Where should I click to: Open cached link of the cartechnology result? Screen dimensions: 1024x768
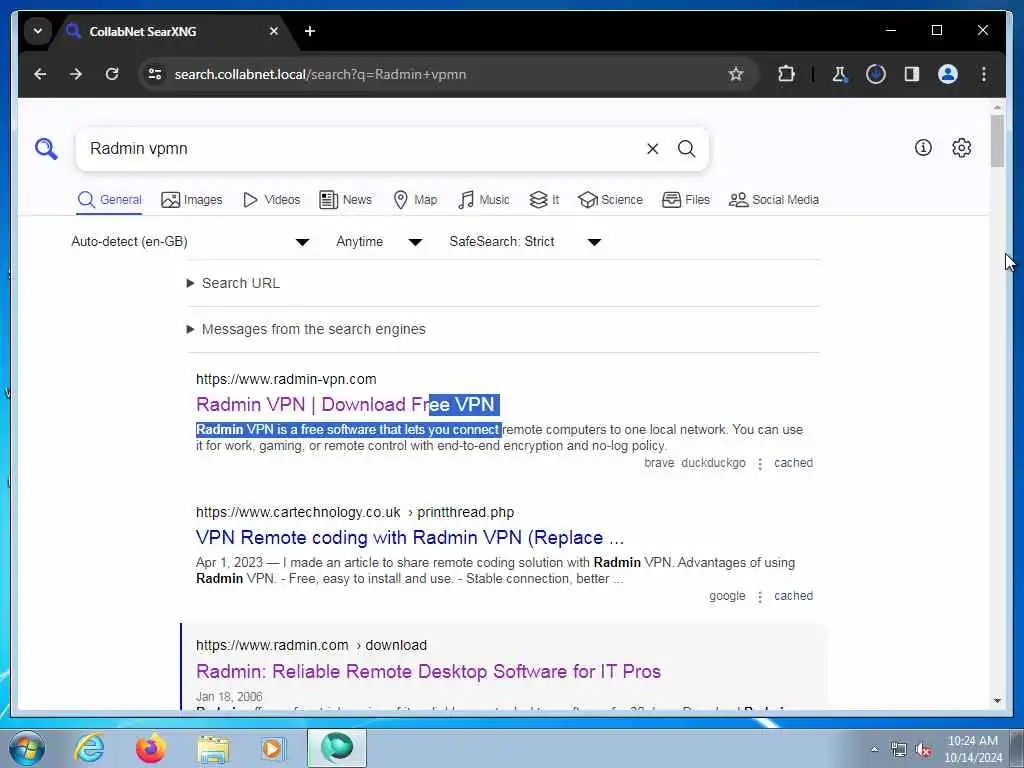pyautogui.click(x=793, y=596)
